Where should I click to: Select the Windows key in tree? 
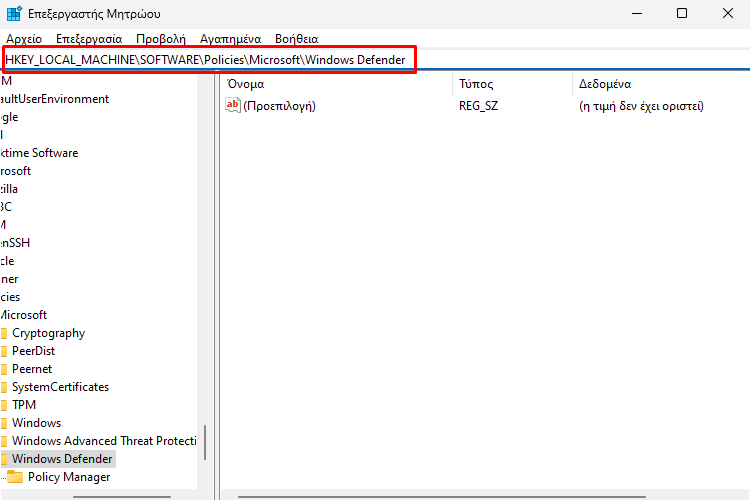point(36,423)
